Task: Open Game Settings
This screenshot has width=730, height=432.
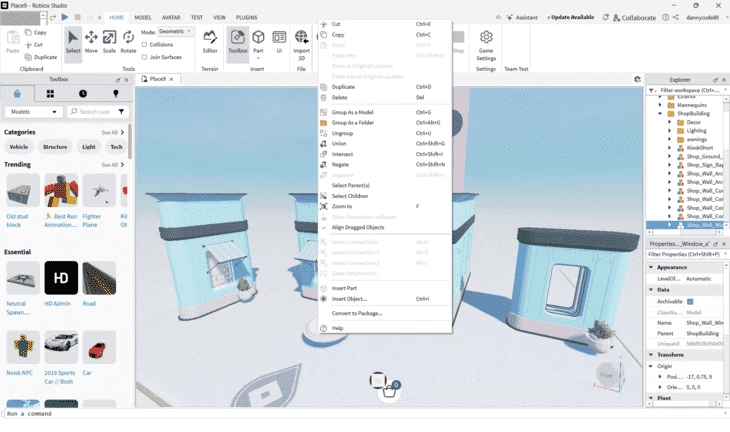Action: click(486, 46)
